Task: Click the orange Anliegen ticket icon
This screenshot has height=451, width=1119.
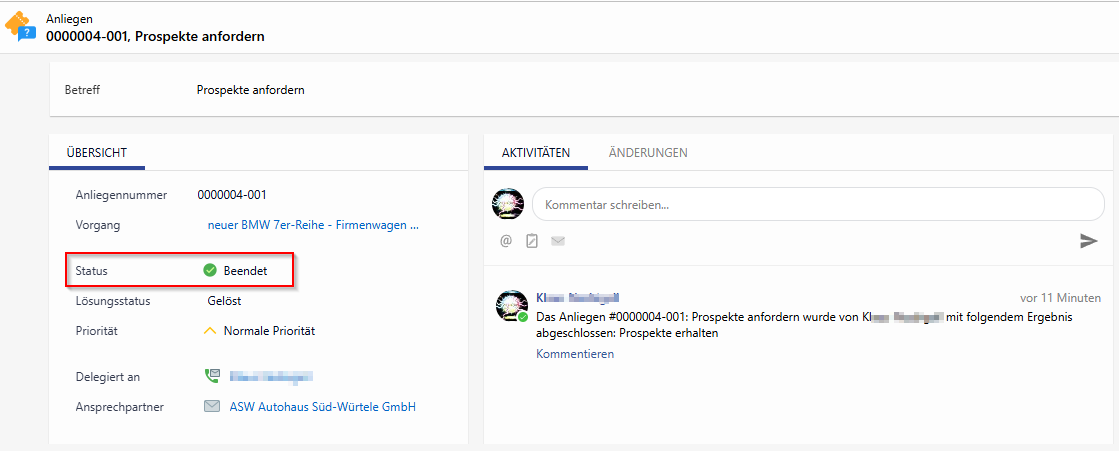Action: [20, 25]
